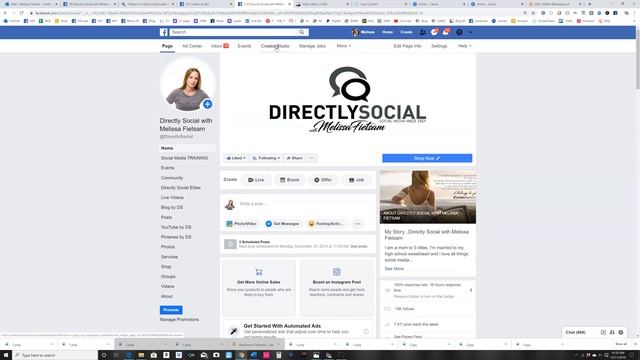Screen dimensions: 640x360
Task: Open the Messenger icon in top bar
Action: 434,32
